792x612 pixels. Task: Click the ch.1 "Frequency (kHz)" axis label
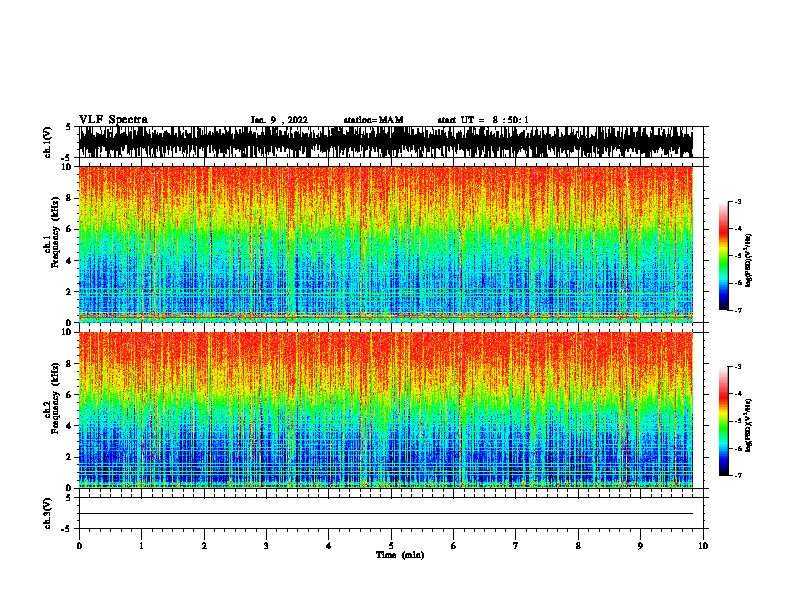click(56, 232)
